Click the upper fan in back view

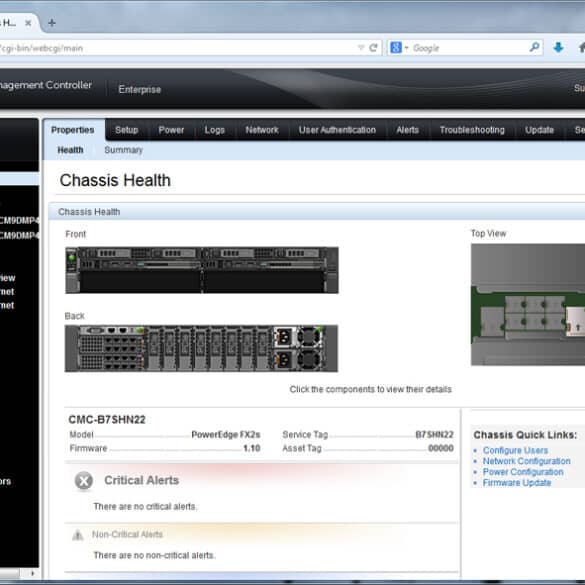click(309, 337)
